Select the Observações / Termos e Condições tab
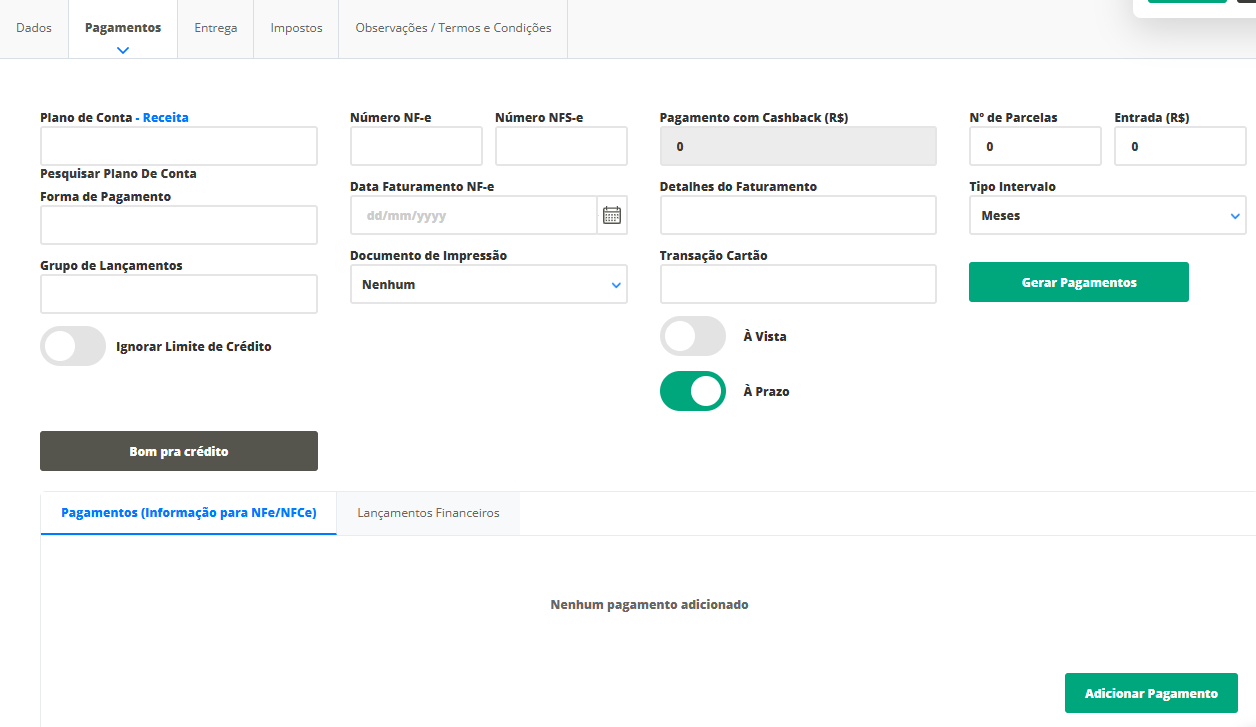 pyautogui.click(x=453, y=28)
